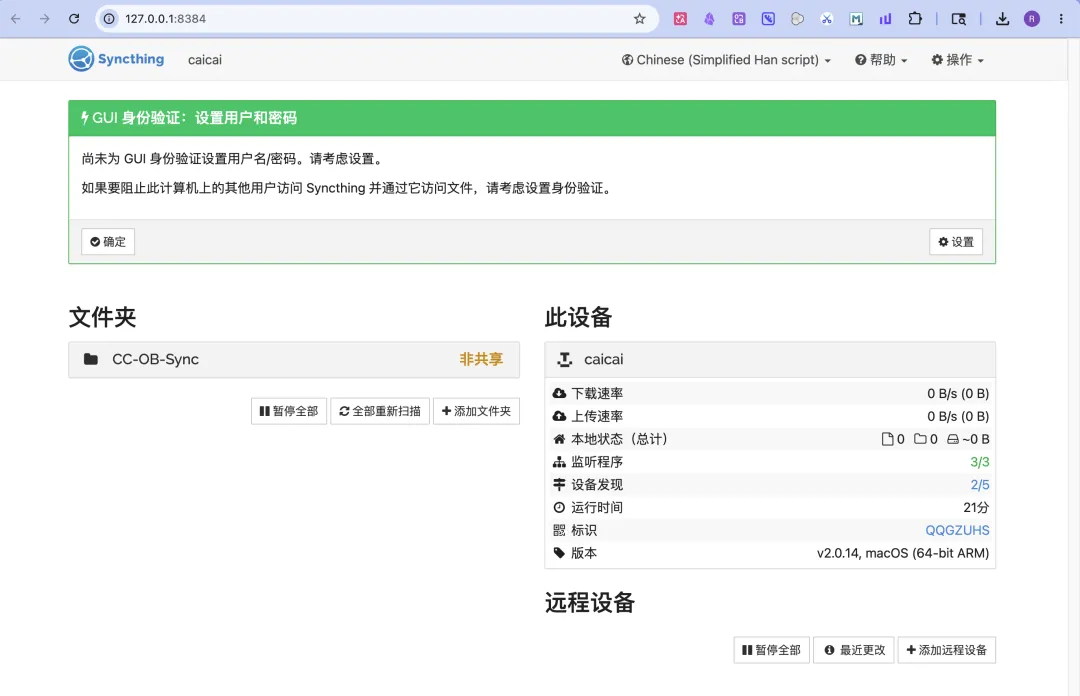This screenshot has width=1080, height=696.
Task: Collapse the caicai device panel header
Action: pos(770,360)
